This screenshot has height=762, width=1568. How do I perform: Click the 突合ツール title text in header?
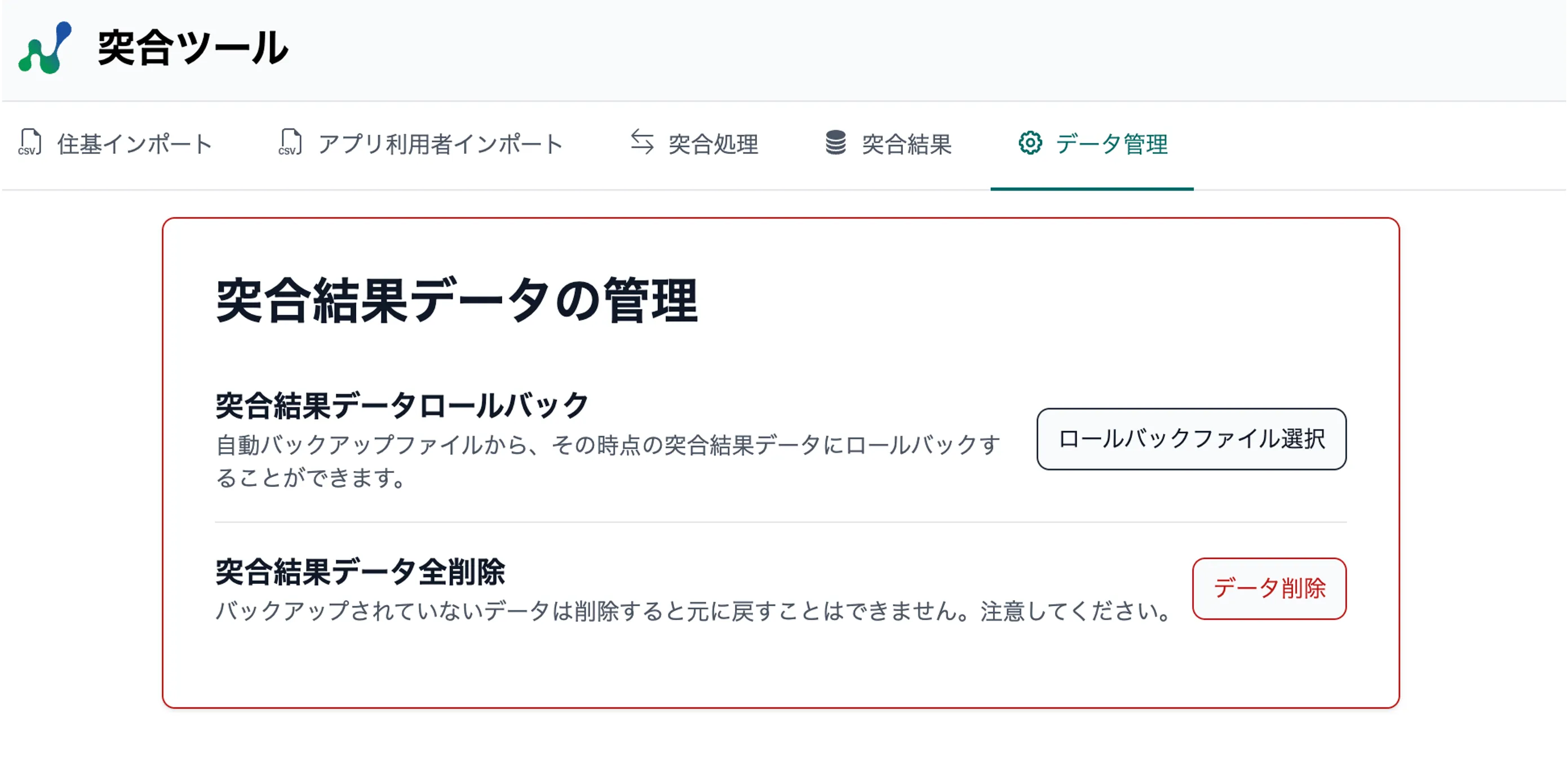pos(192,48)
